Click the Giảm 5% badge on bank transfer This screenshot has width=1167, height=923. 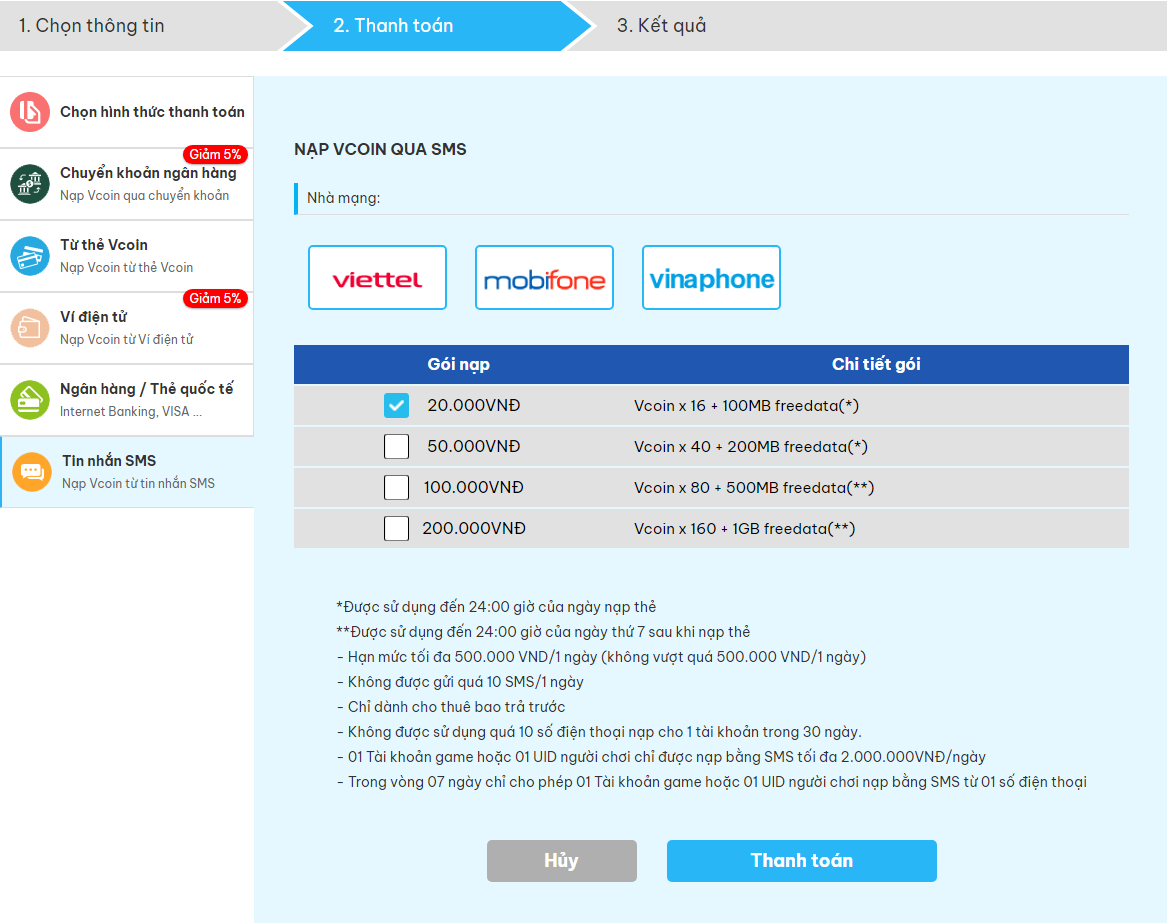(215, 154)
